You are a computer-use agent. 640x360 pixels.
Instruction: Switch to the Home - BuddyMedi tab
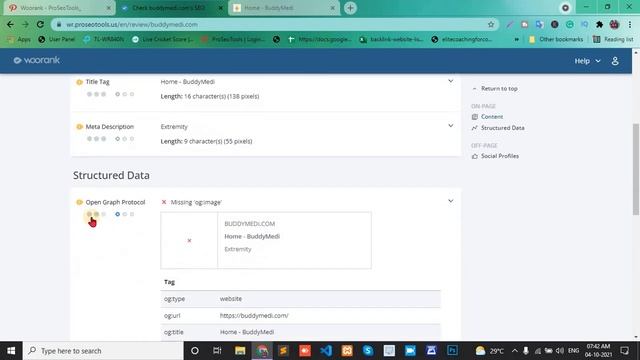[x=284, y=8]
